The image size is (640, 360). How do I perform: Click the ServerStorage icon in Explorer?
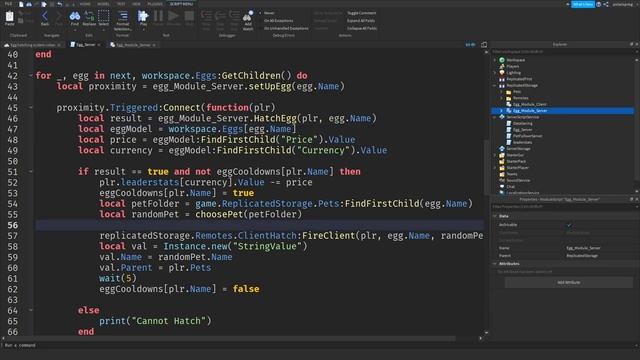click(x=502, y=149)
